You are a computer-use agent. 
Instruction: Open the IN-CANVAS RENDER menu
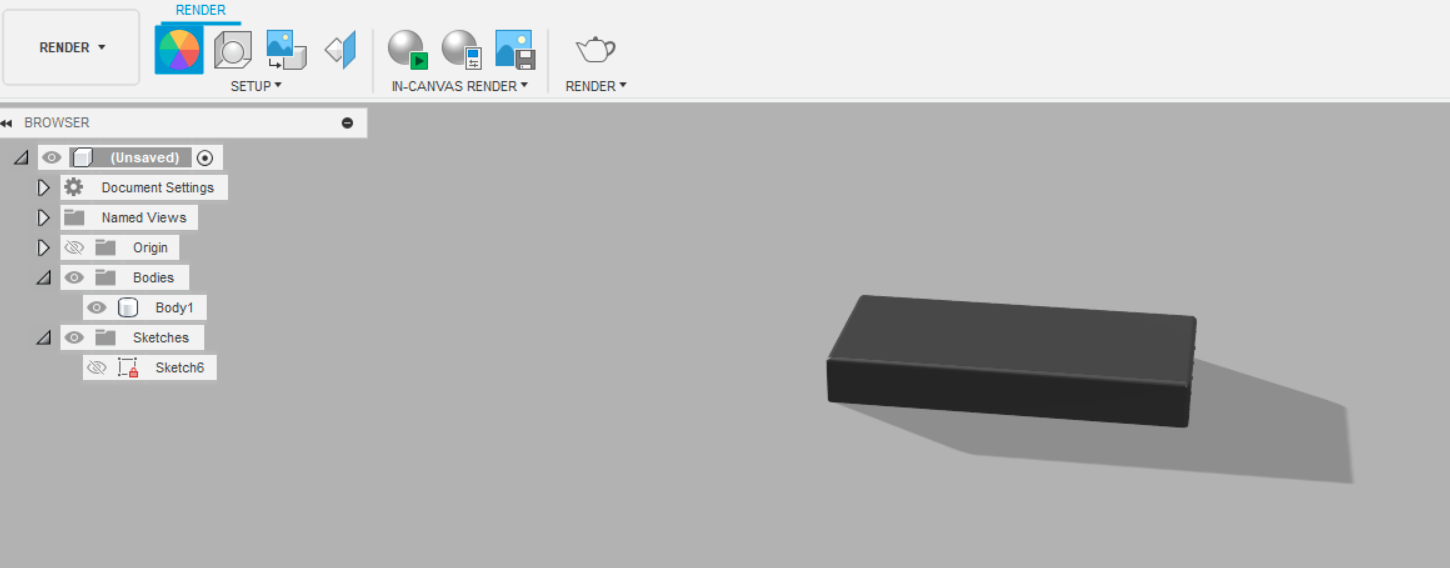click(x=459, y=86)
